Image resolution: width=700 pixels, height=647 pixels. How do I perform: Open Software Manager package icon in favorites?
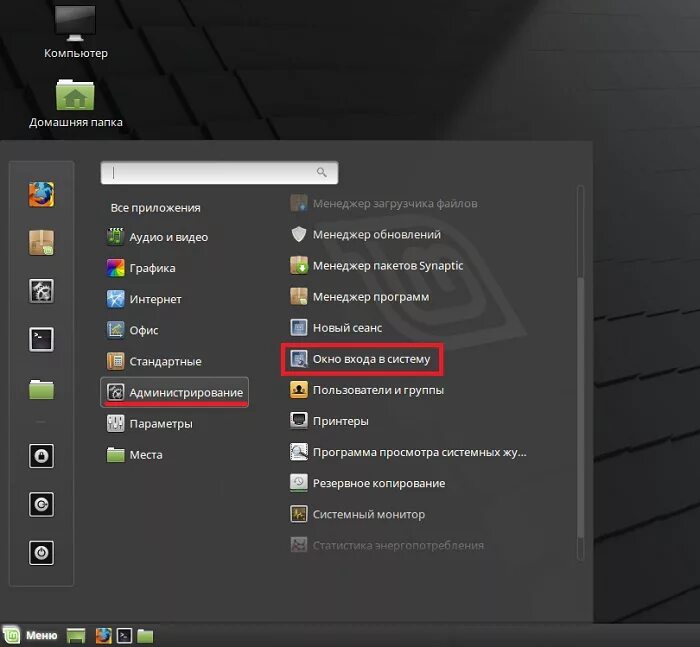coord(42,242)
